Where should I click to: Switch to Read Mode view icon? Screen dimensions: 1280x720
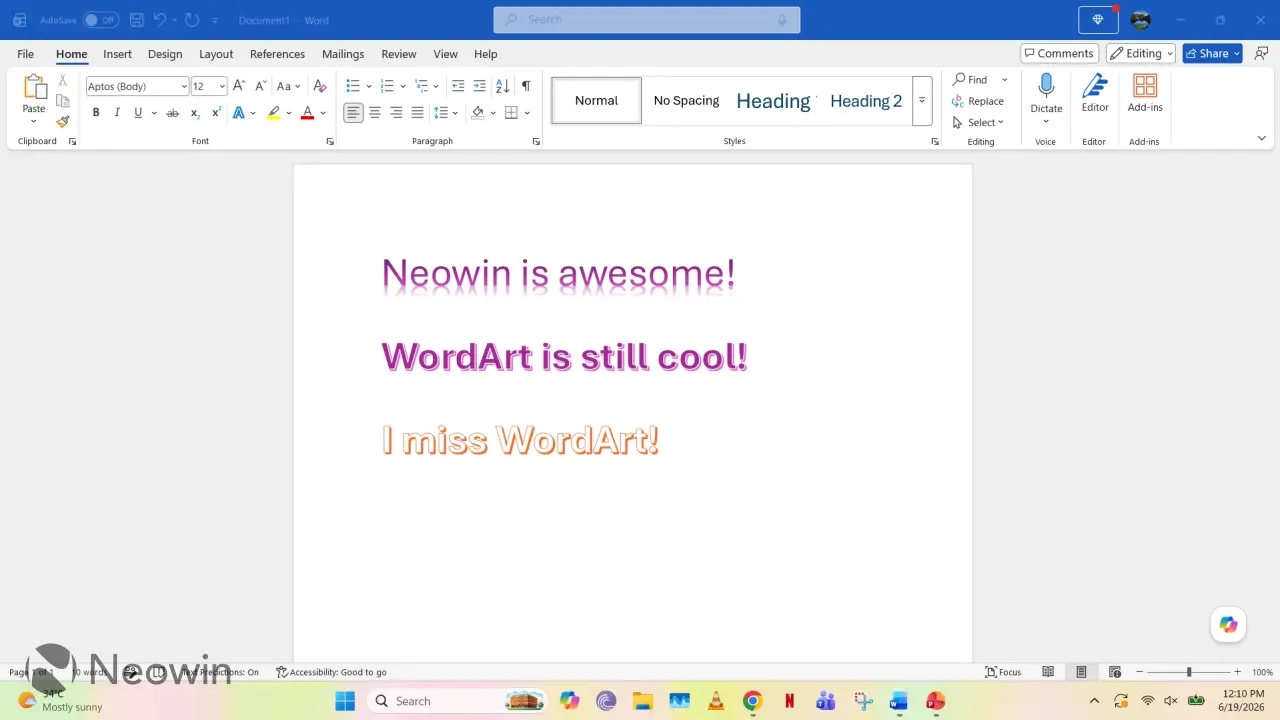[1048, 672]
